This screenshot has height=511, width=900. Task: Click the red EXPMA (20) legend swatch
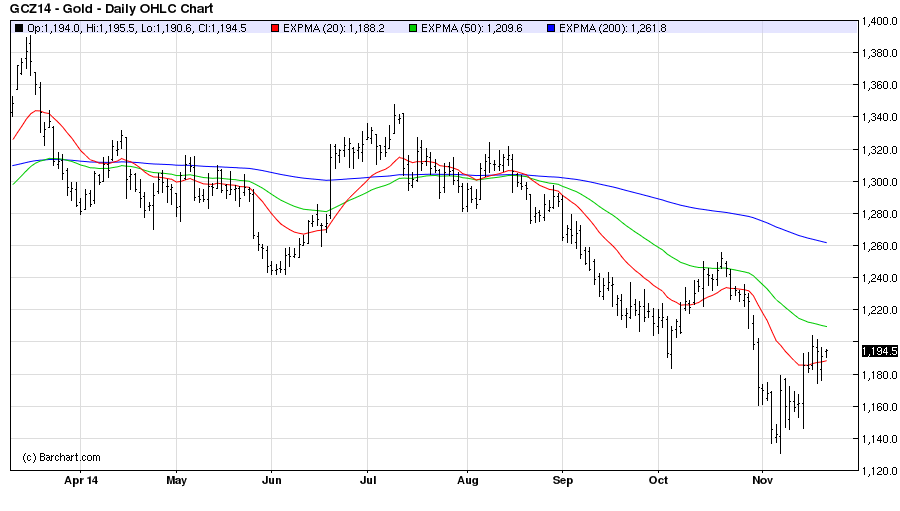[x=275, y=28]
